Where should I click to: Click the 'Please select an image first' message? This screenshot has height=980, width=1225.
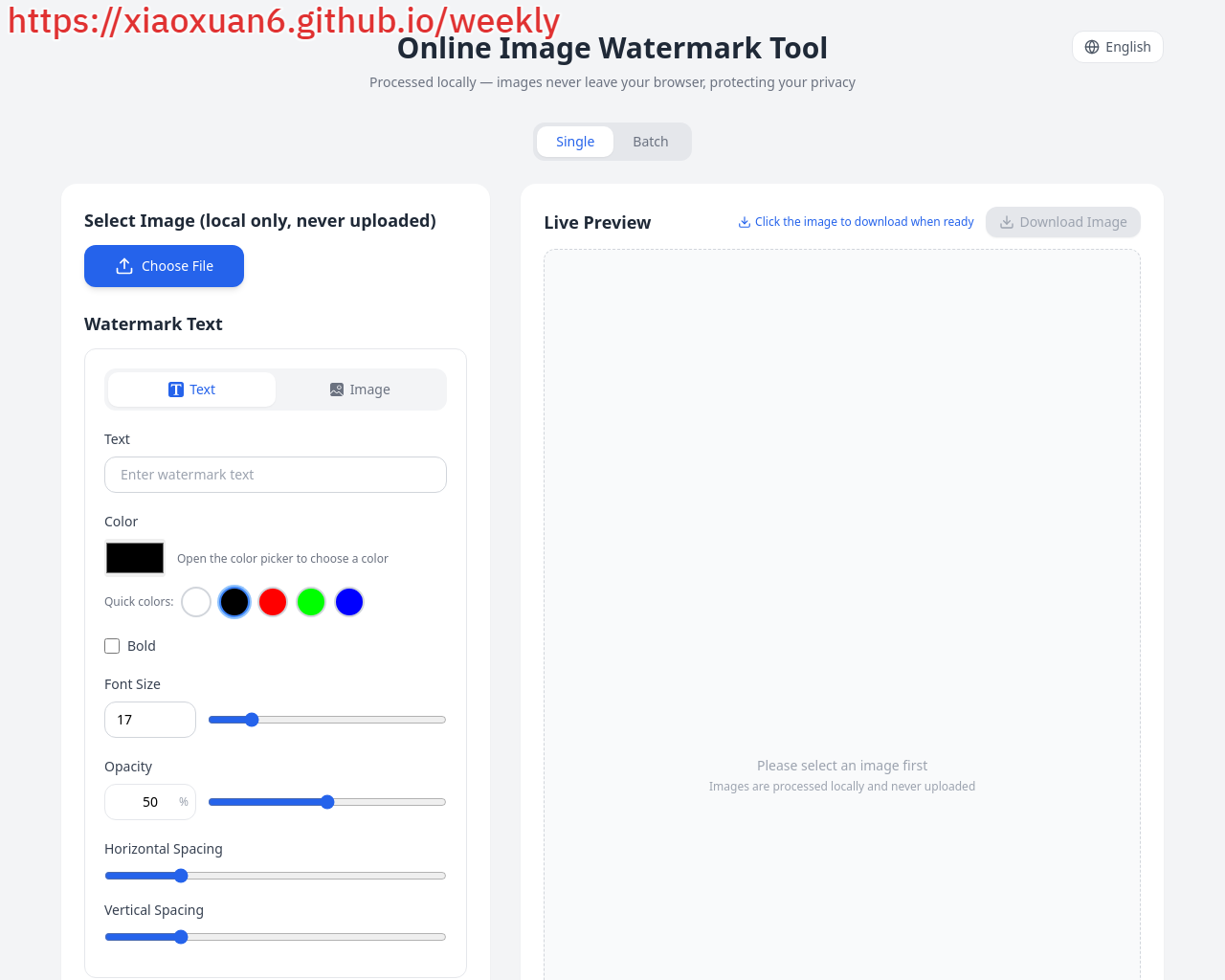coord(842,766)
